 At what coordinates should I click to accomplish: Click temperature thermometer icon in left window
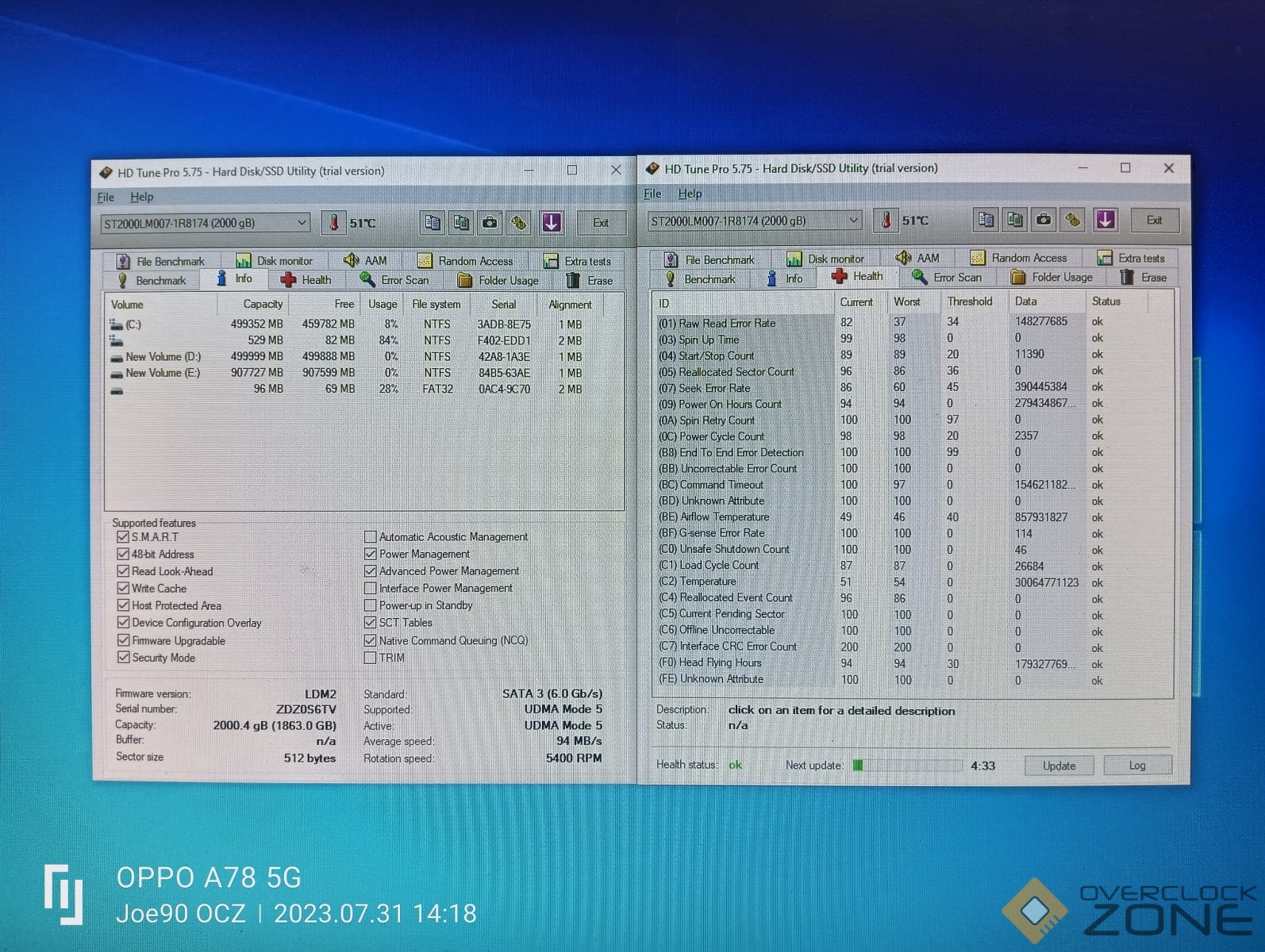click(x=334, y=223)
